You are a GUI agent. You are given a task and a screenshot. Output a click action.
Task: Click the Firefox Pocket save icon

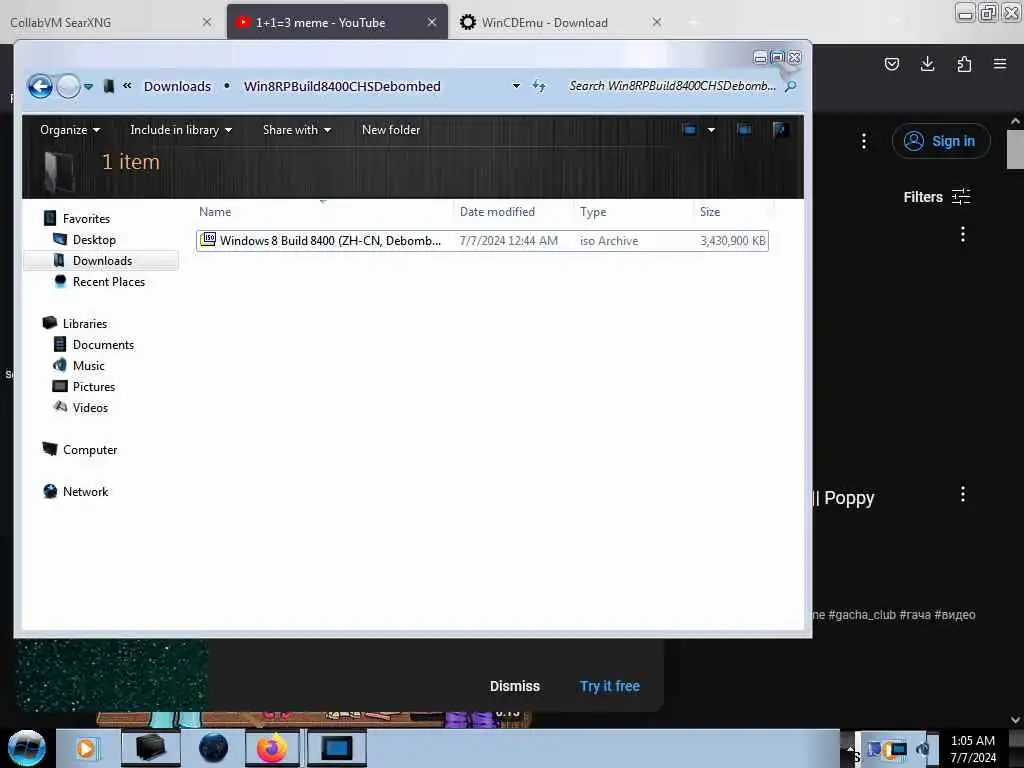(x=891, y=64)
